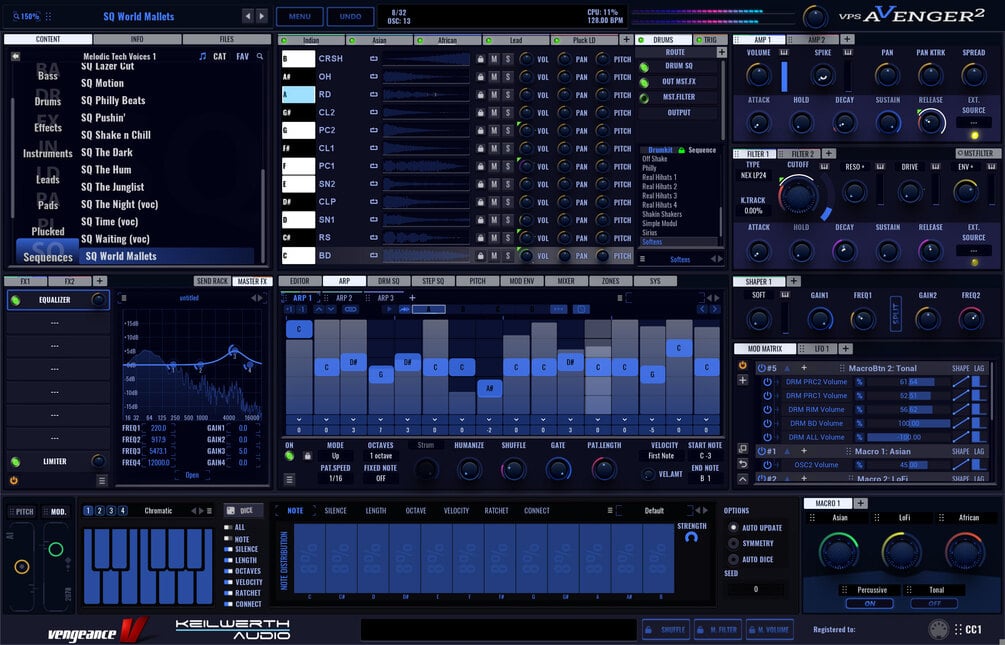Add a new FX slot with plus

[x=100, y=281]
